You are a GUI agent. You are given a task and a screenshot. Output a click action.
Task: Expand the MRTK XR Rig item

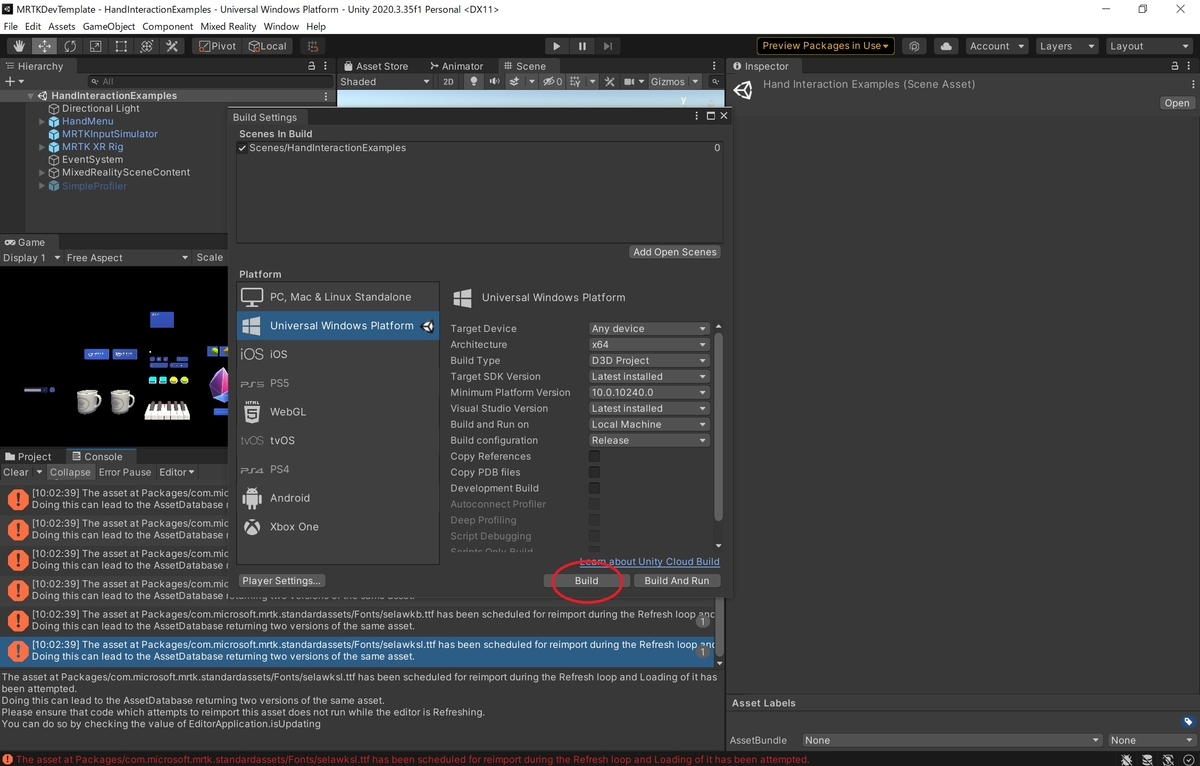[42, 147]
